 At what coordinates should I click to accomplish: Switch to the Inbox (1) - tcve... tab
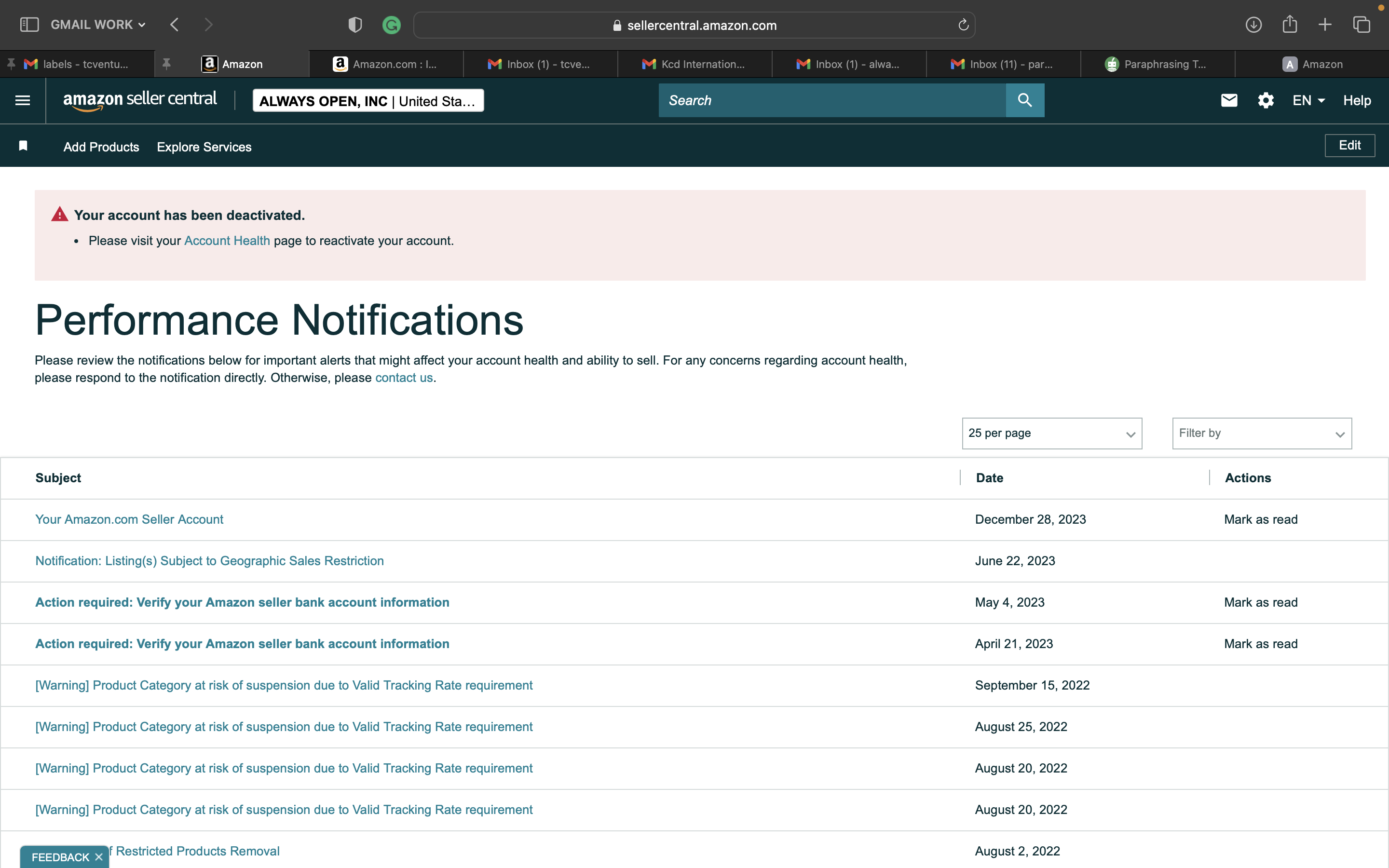point(540,64)
